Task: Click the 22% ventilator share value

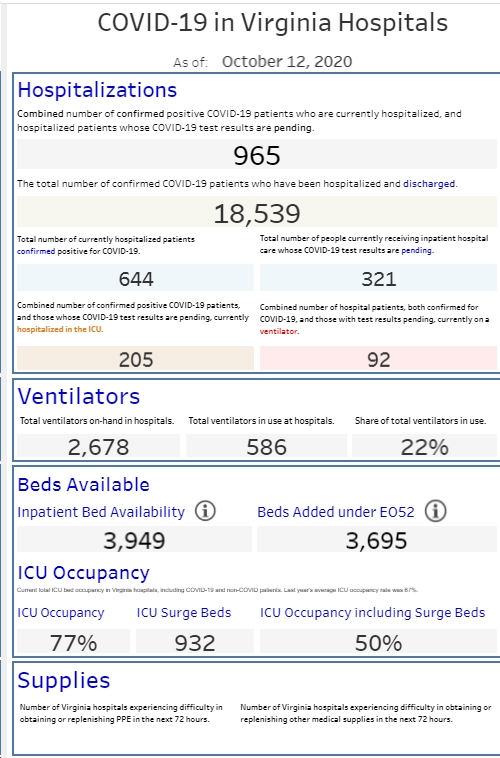Action: (x=425, y=446)
